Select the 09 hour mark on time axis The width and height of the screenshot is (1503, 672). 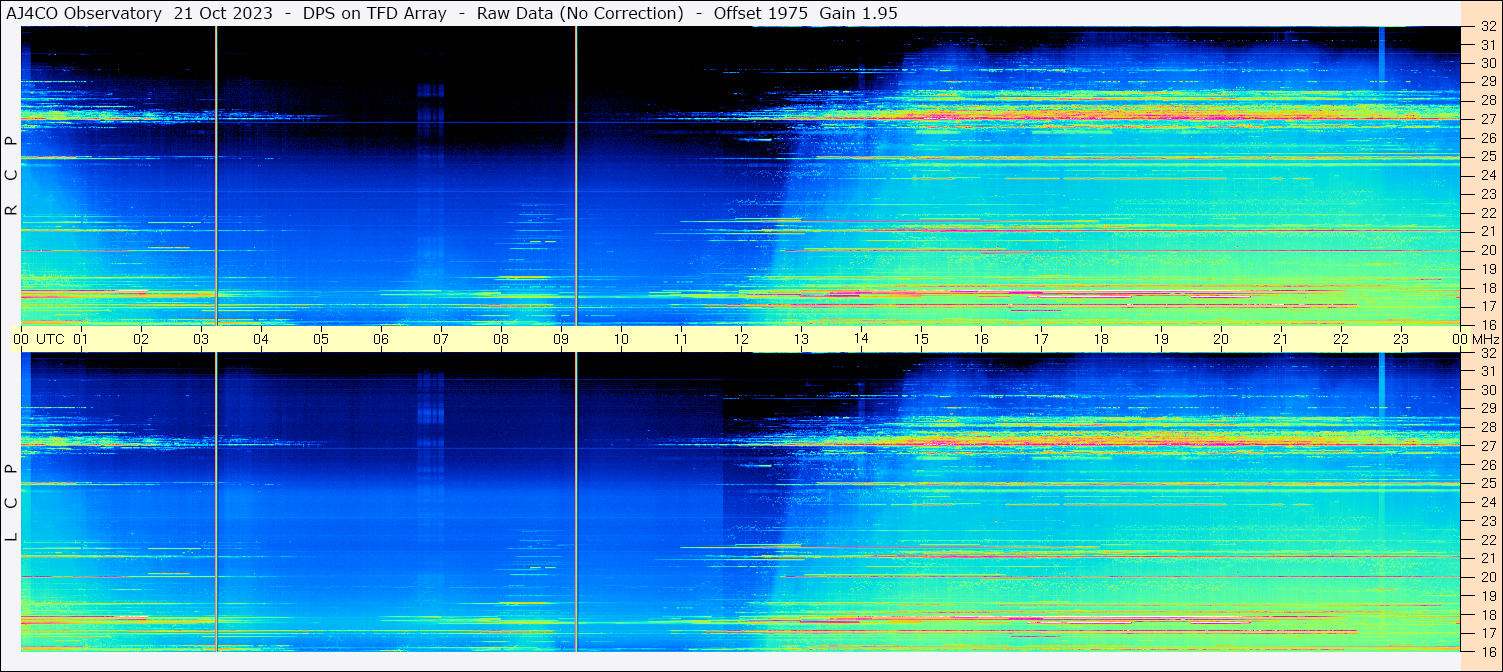(x=561, y=339)
